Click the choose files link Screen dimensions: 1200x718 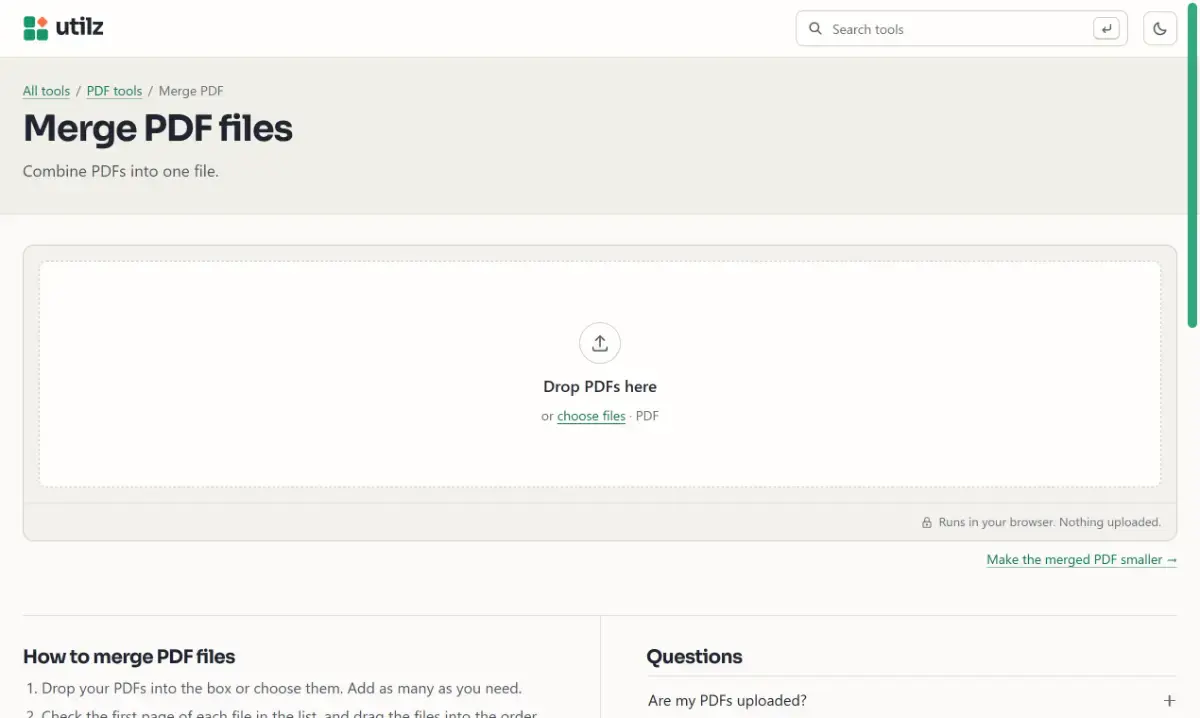pyautogui.click(x=591, y=416)
